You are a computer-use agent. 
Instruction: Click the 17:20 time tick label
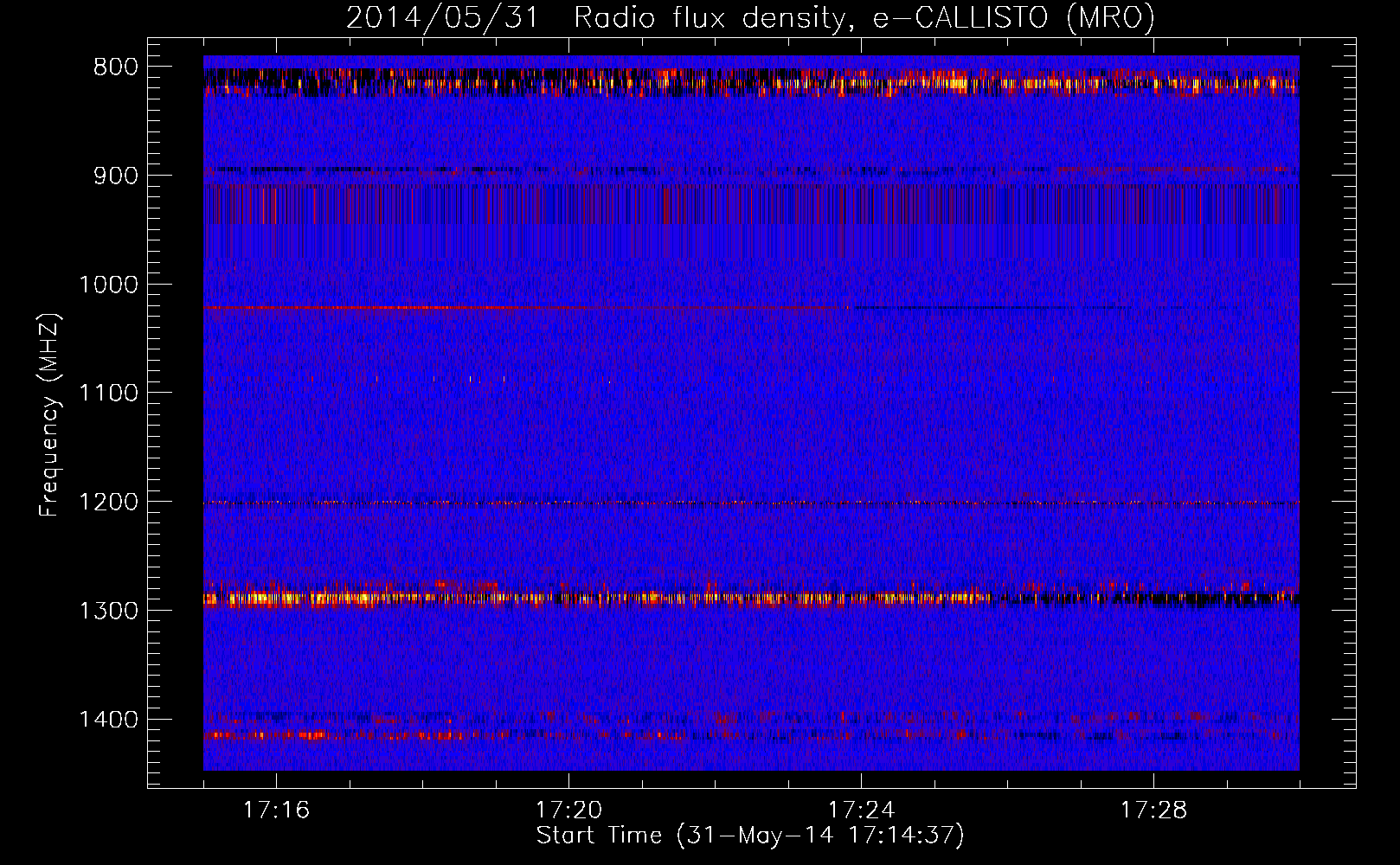point(568,811)
